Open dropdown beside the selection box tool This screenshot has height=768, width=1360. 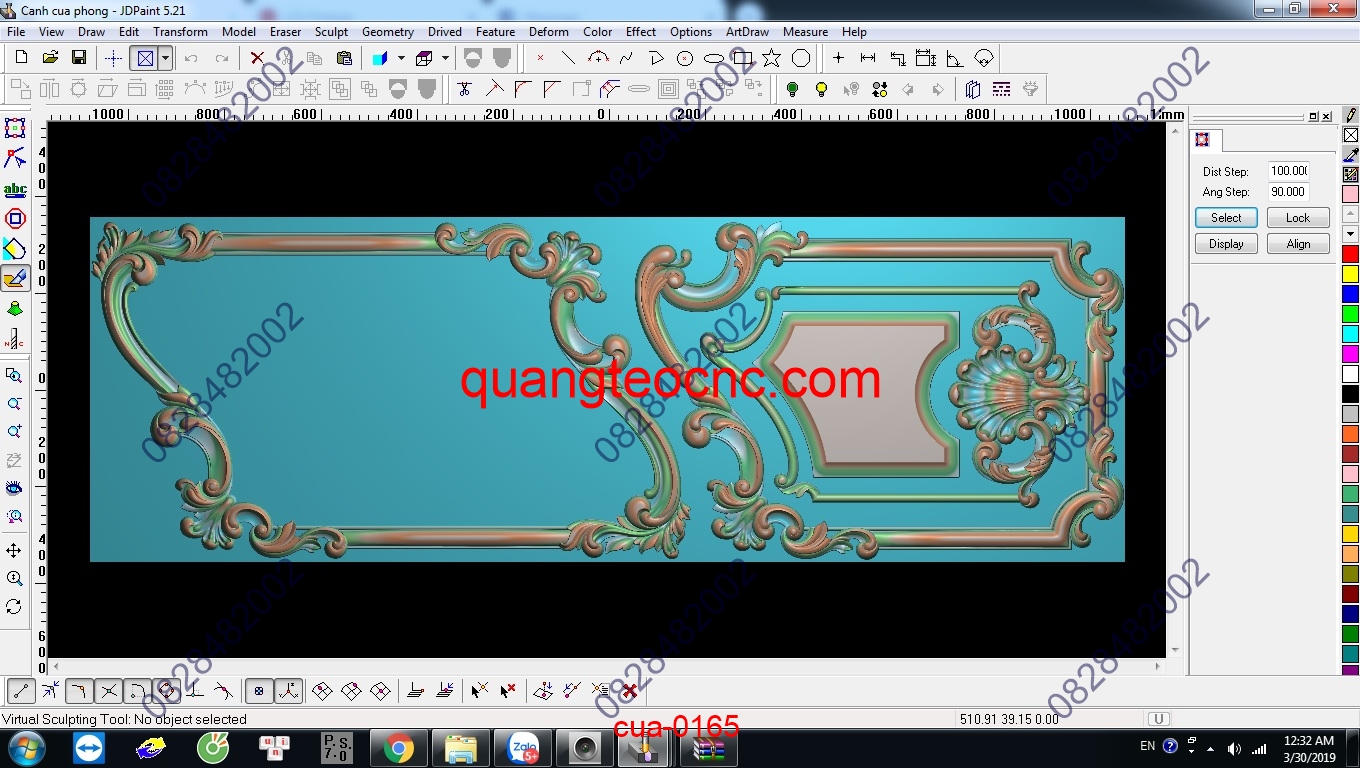(166, 57)
